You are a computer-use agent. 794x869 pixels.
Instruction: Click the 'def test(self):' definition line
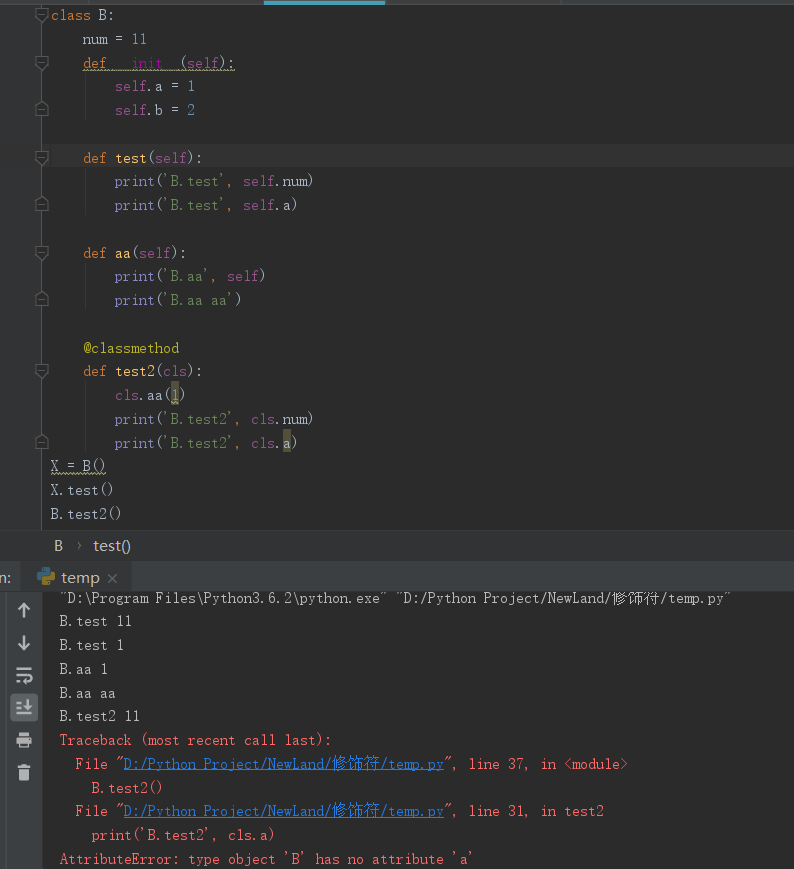(142, 158)
